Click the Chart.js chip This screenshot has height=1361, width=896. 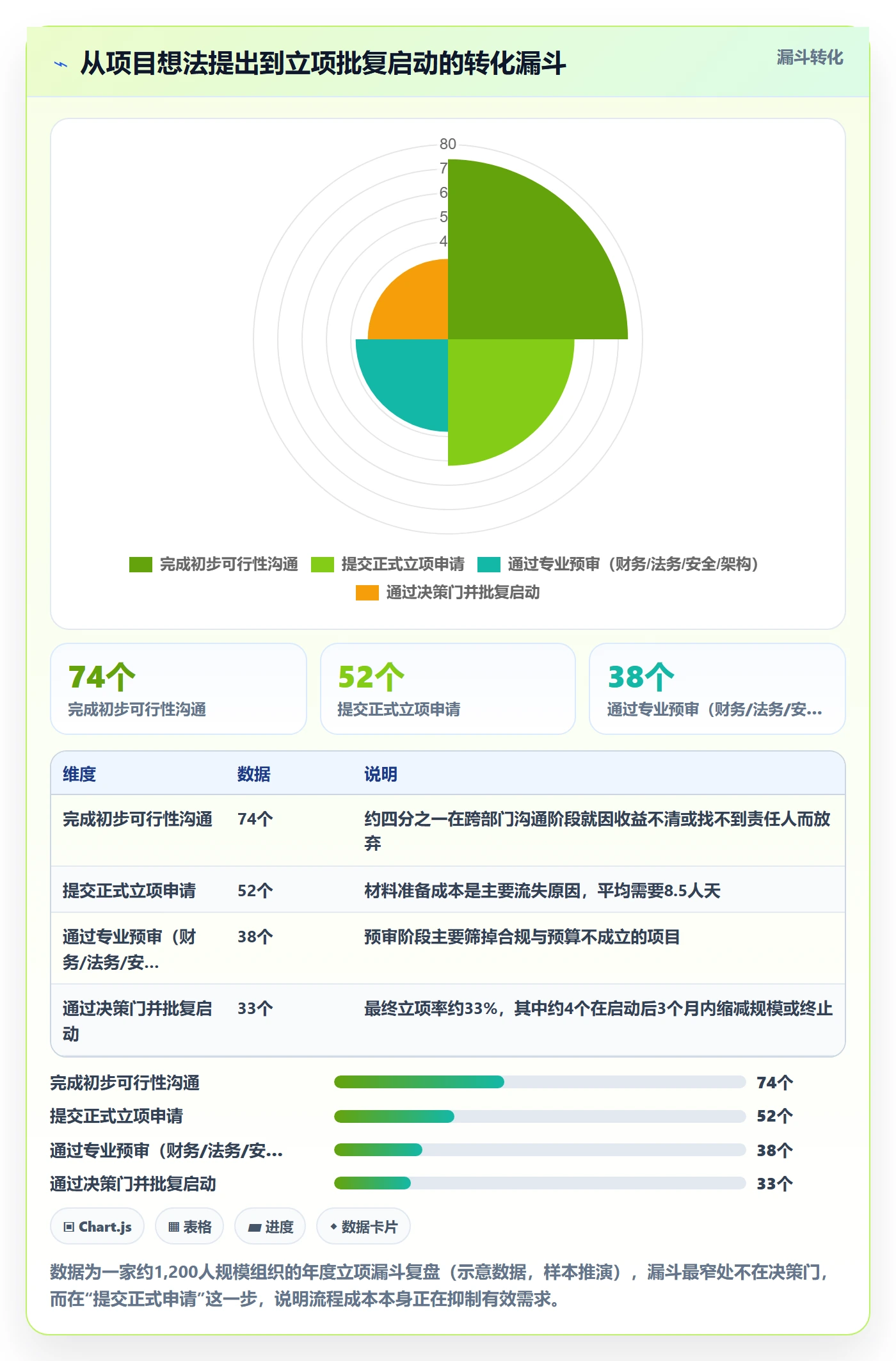[97, 1227]
